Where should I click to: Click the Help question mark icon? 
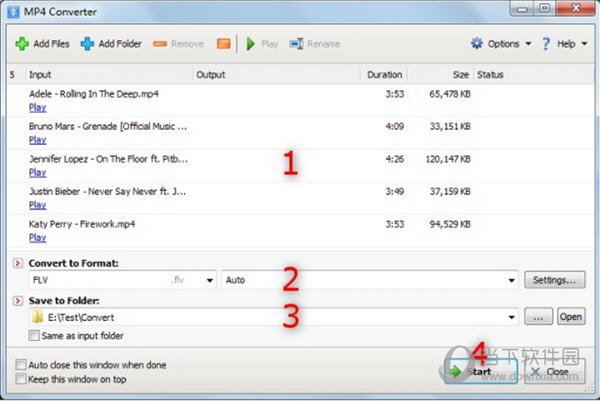pos(546,44)
